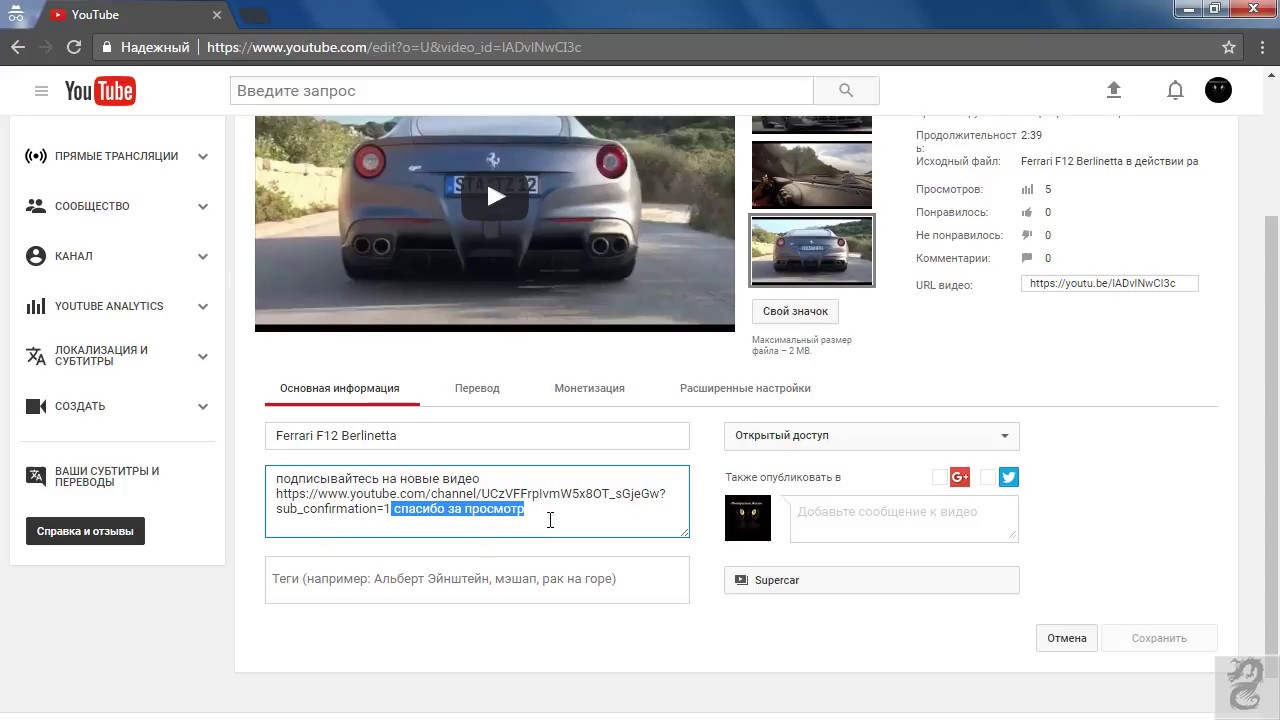
Task: Bookmark this page with the star
Action: click(1229, 47)
